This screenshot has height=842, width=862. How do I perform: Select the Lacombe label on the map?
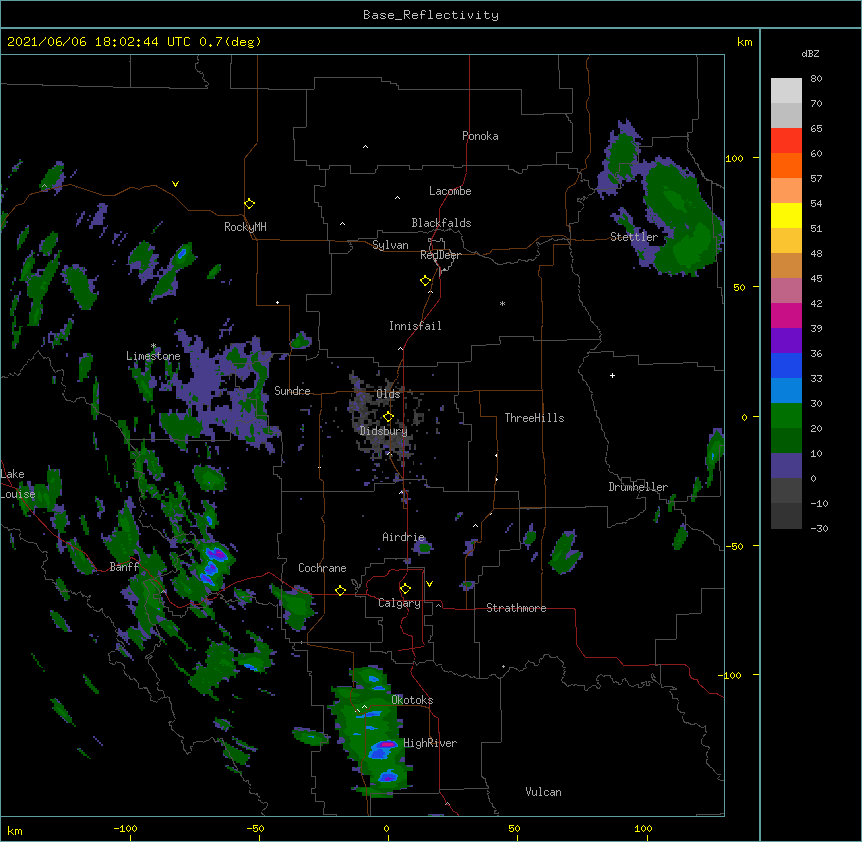450,191
